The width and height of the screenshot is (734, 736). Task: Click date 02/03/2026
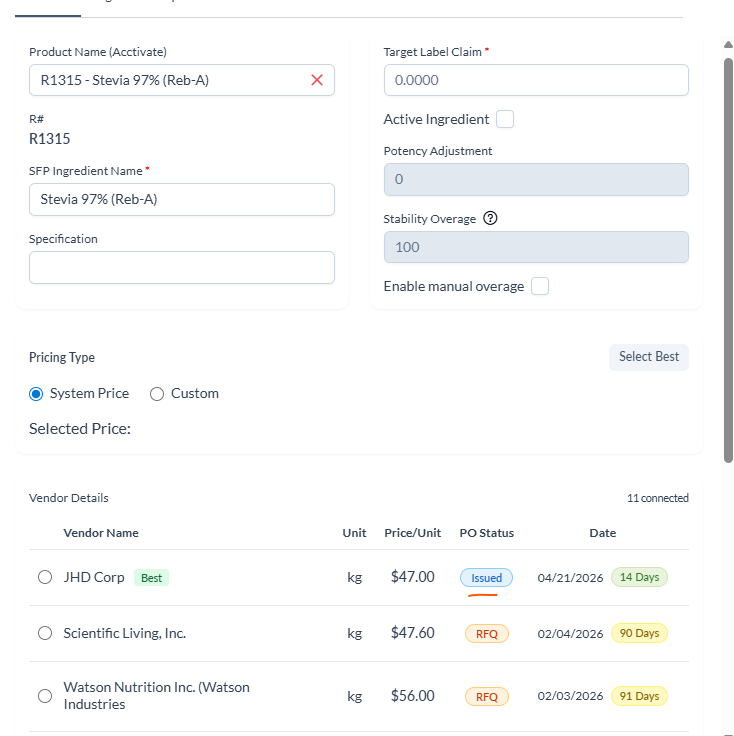(x=570, y=696)
